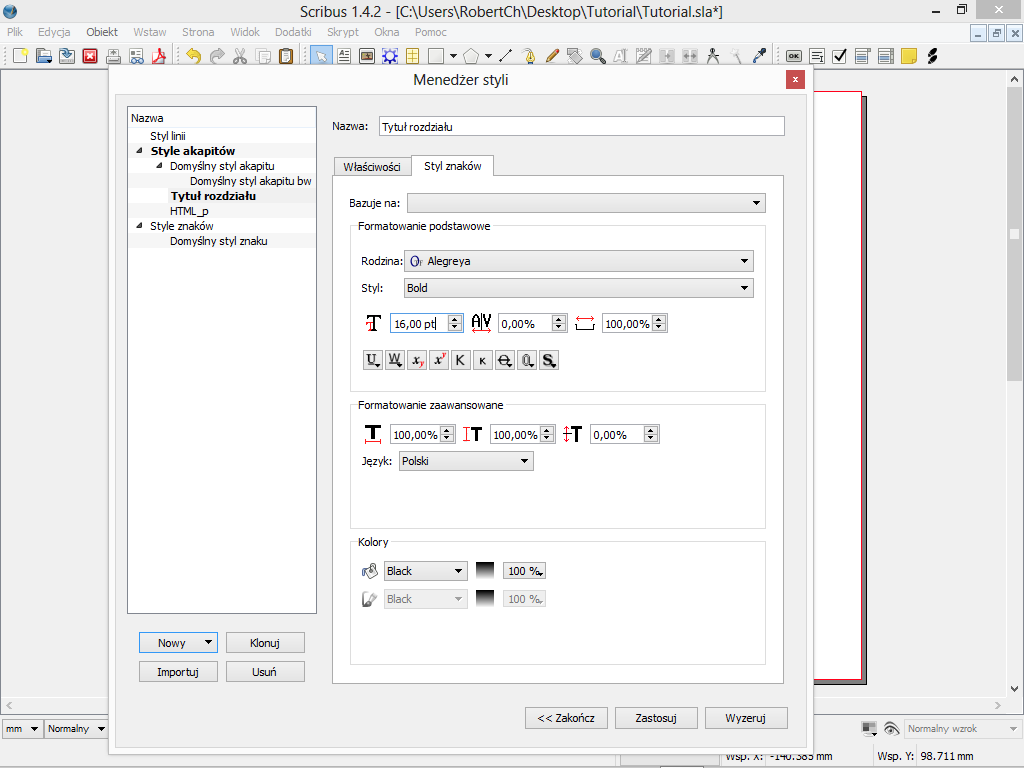Enable the all caps toggle button
This screenshot has height=768, width=1024.
461,360
